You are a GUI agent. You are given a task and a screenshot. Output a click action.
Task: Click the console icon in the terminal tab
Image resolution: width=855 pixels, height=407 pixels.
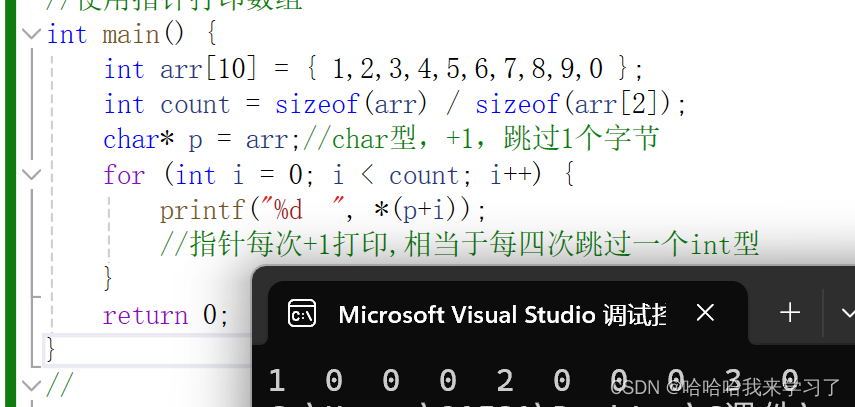302,314
